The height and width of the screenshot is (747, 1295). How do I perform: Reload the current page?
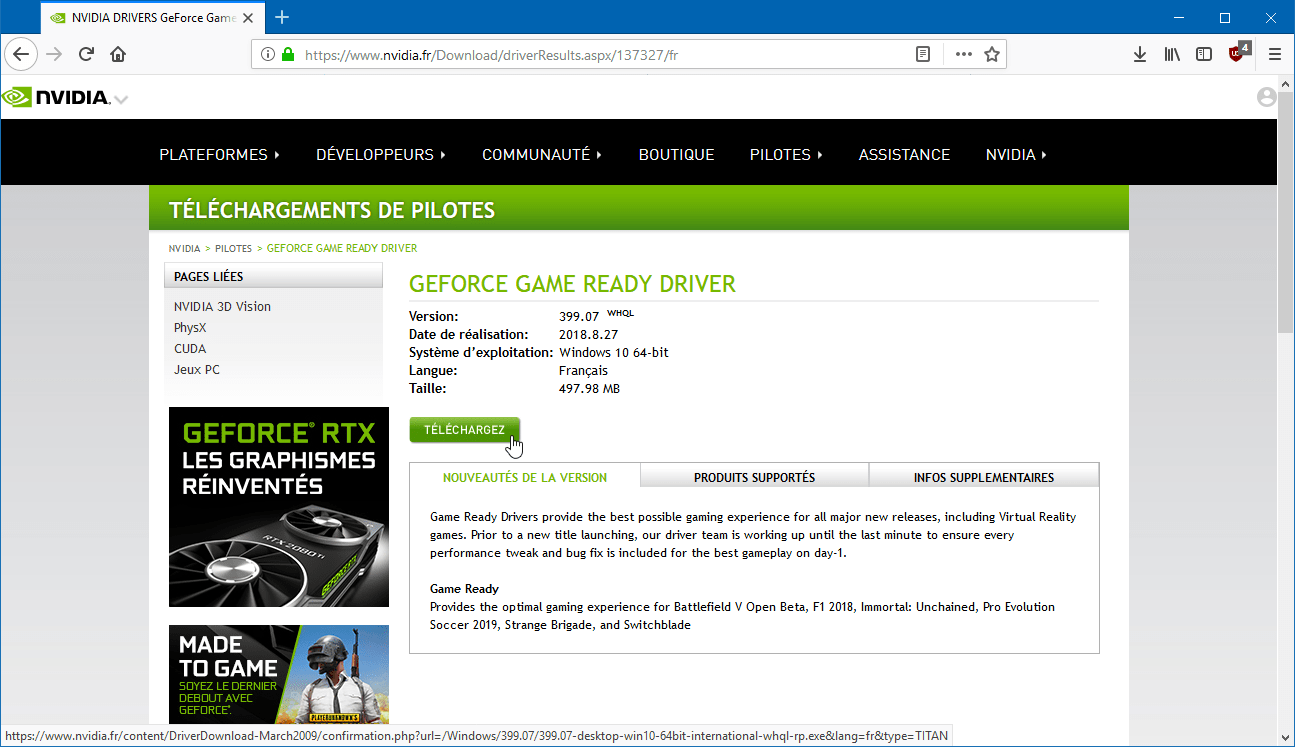[86, 54]
